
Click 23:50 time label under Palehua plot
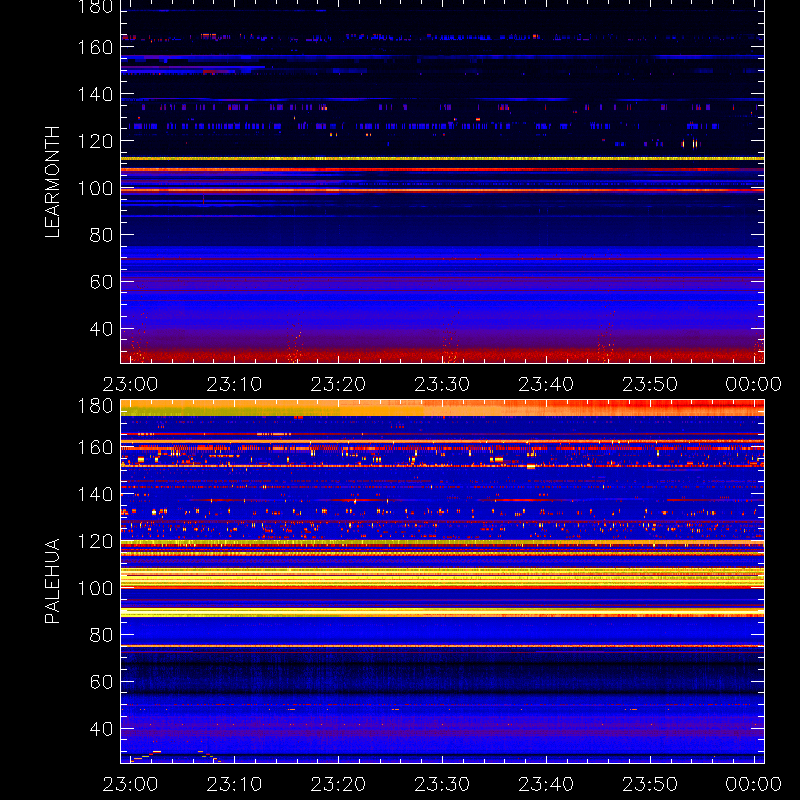(x=650, y=784)
